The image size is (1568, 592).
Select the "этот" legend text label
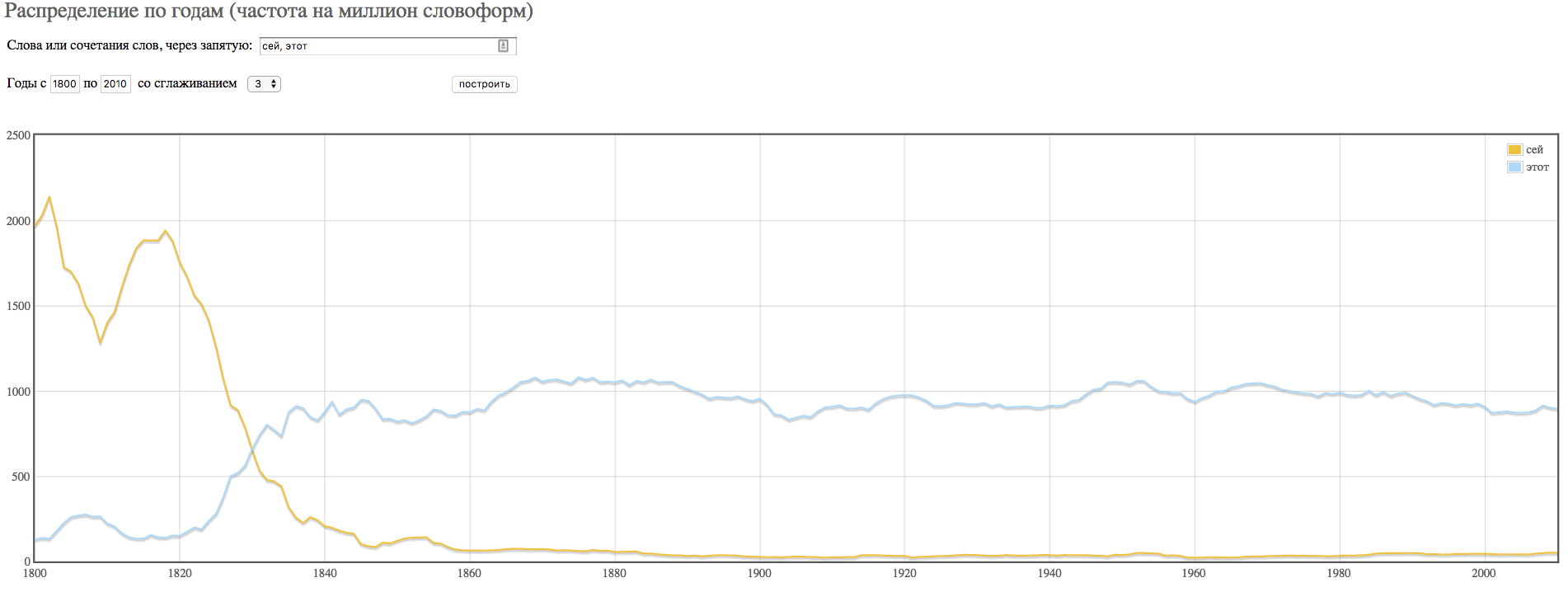(1537, 167)
